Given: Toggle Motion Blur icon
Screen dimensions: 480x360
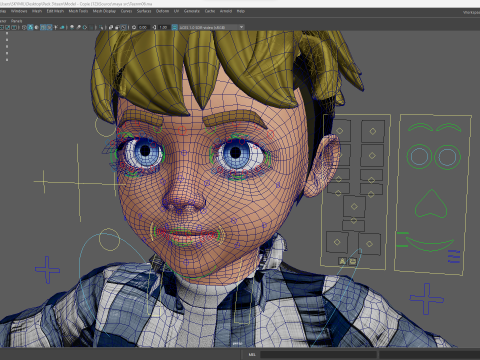Looking at the screenshot, I should point(79,27).
